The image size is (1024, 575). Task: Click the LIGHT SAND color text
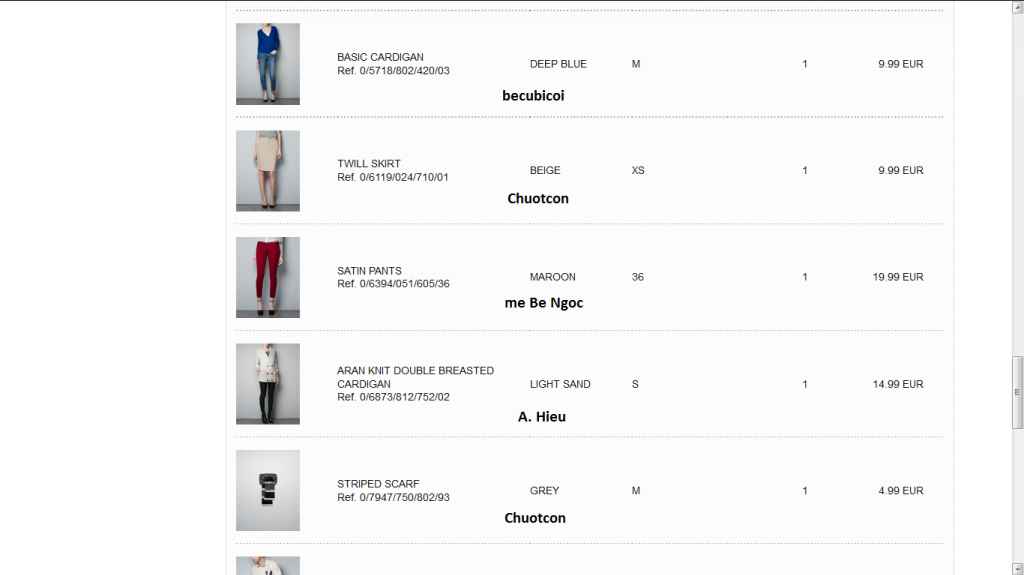[560, 384]
